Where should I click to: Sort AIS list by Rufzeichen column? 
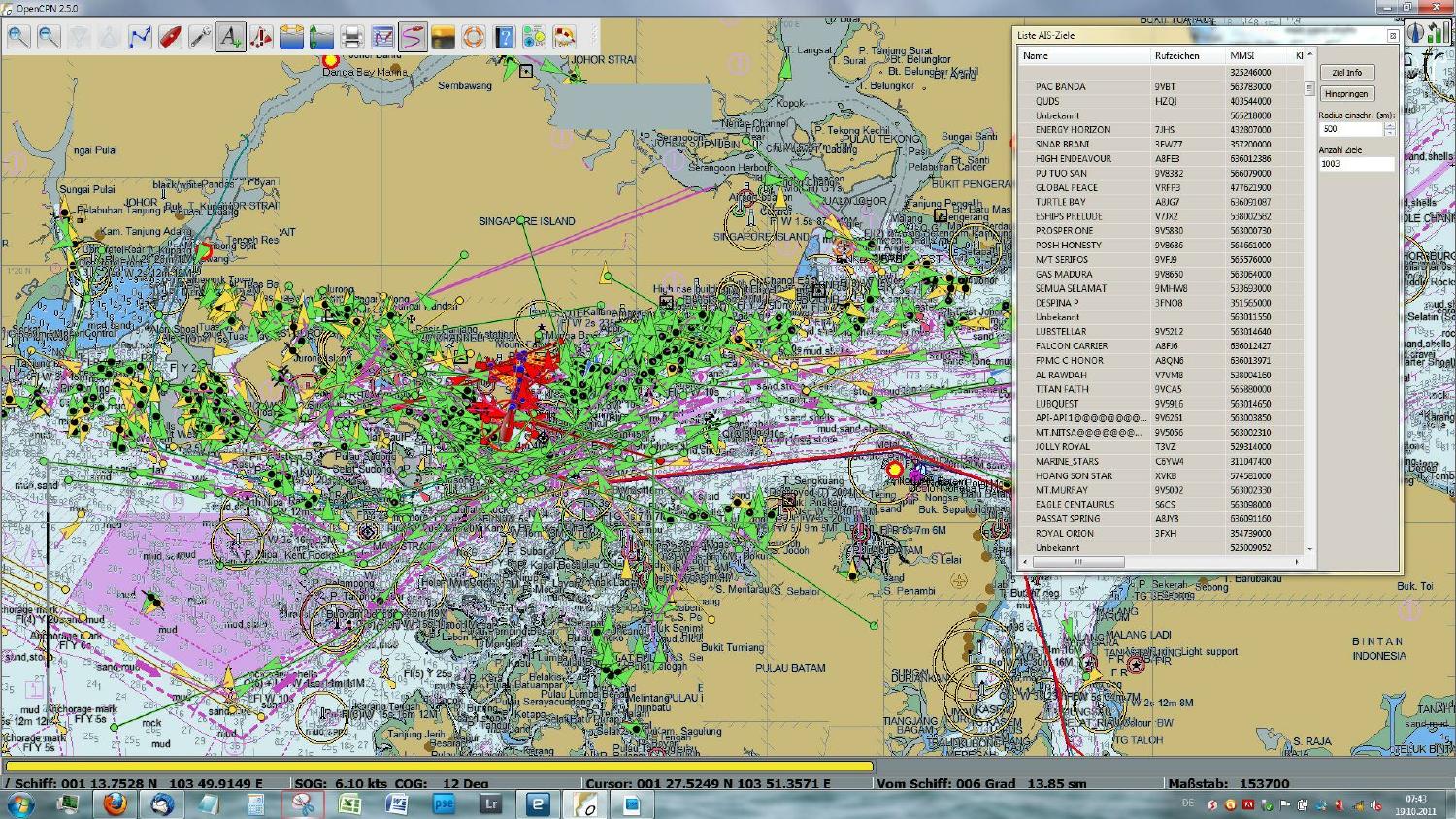[x=1176, y=56]
